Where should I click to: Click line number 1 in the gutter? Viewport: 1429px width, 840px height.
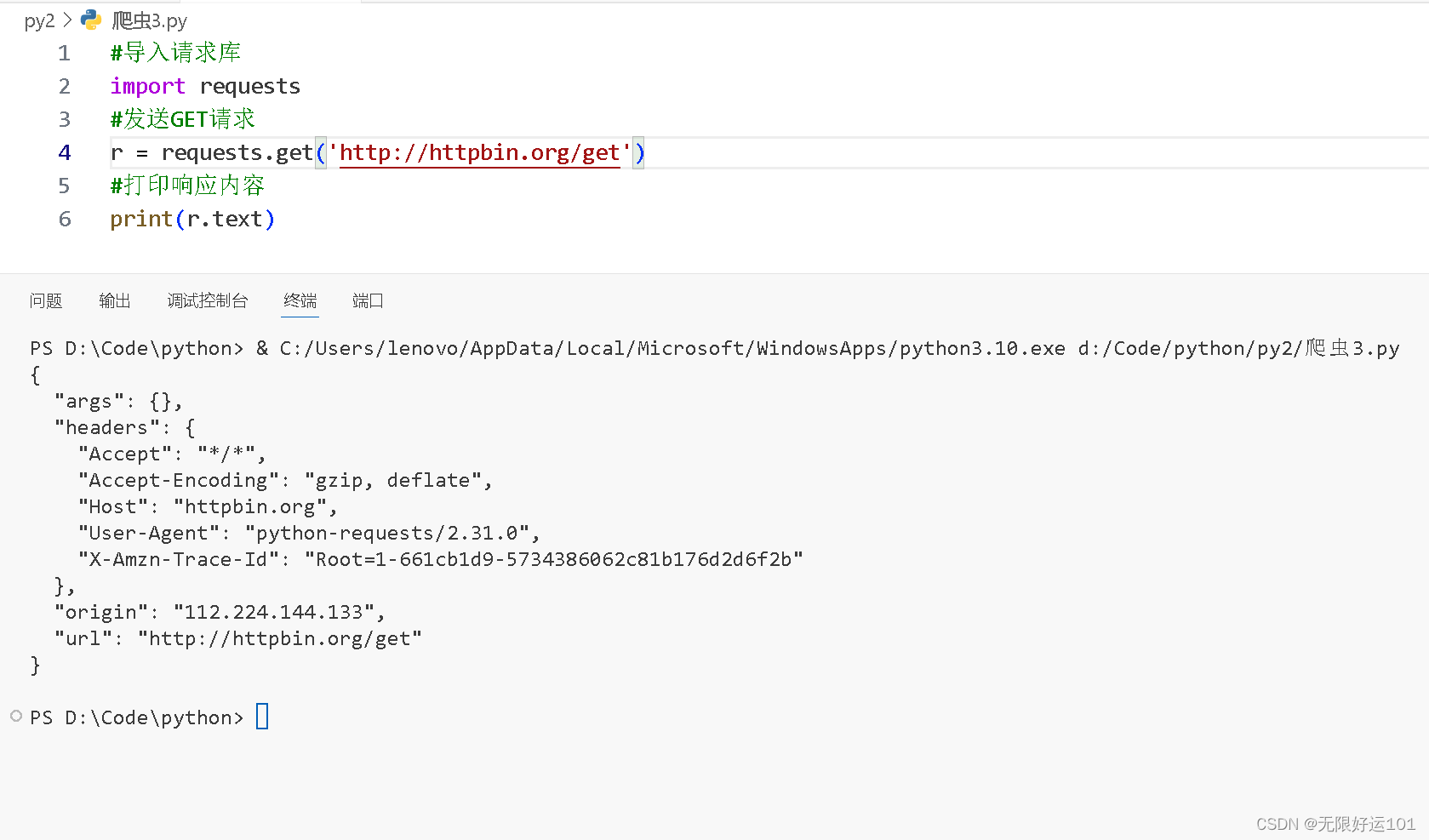tap(65, 54)
